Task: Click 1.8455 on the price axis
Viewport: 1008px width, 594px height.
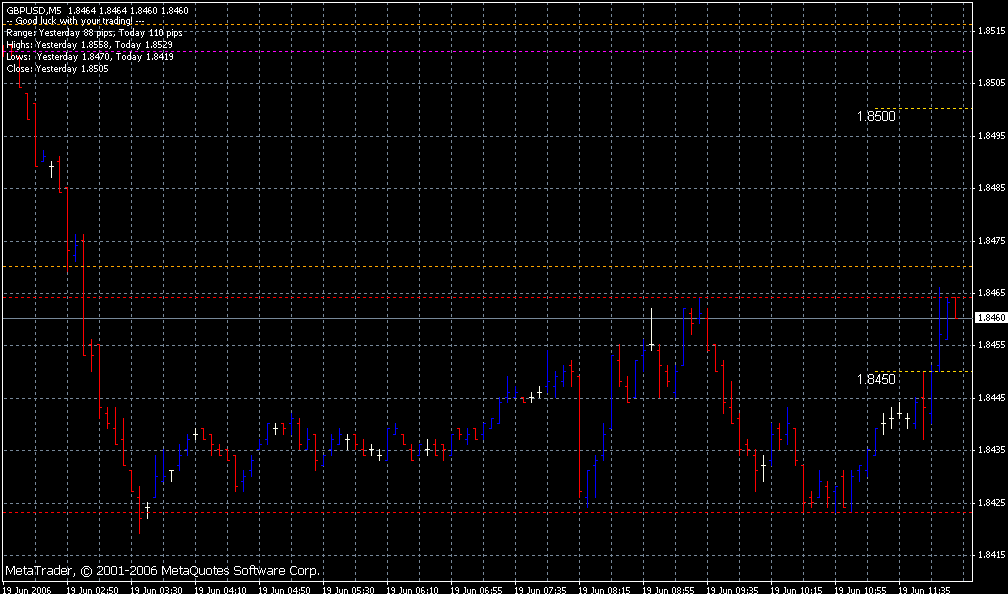Action: point(991,345)
